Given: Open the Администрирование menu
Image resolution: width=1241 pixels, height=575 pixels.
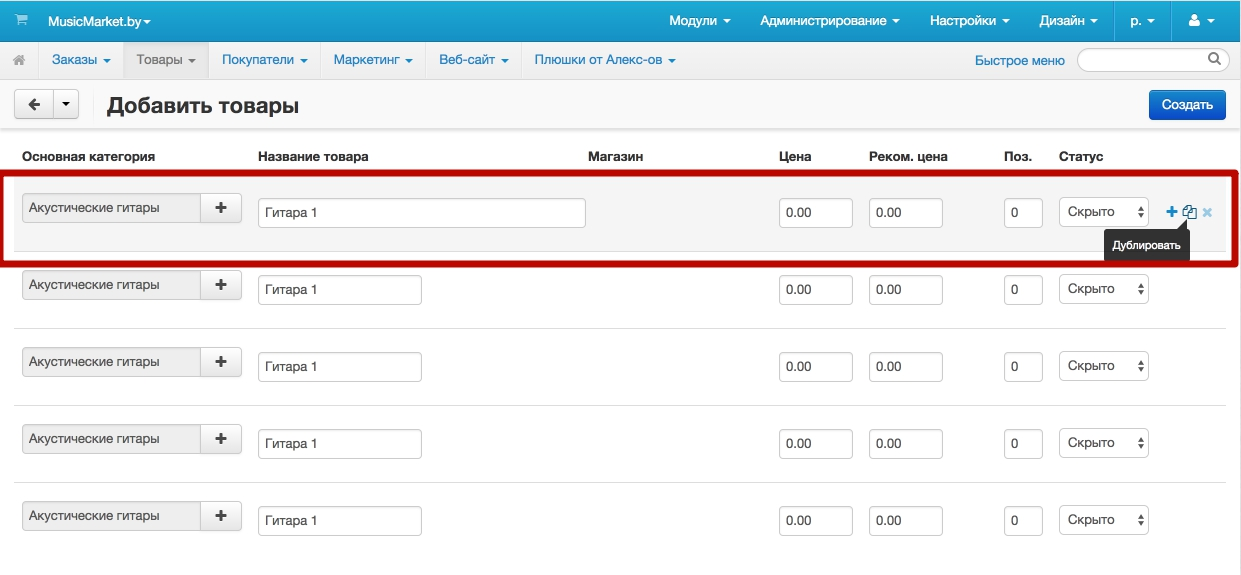Looking at the screenshot, I should (x=830, y=21).
